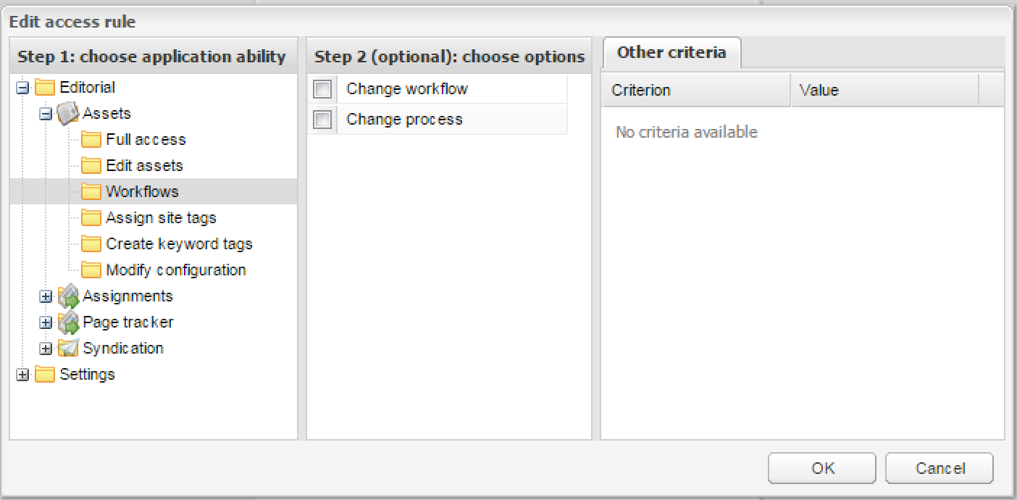Select the Workflows ability label
The width and height of the screenshot is (1017, 500).
coord(143,192)
